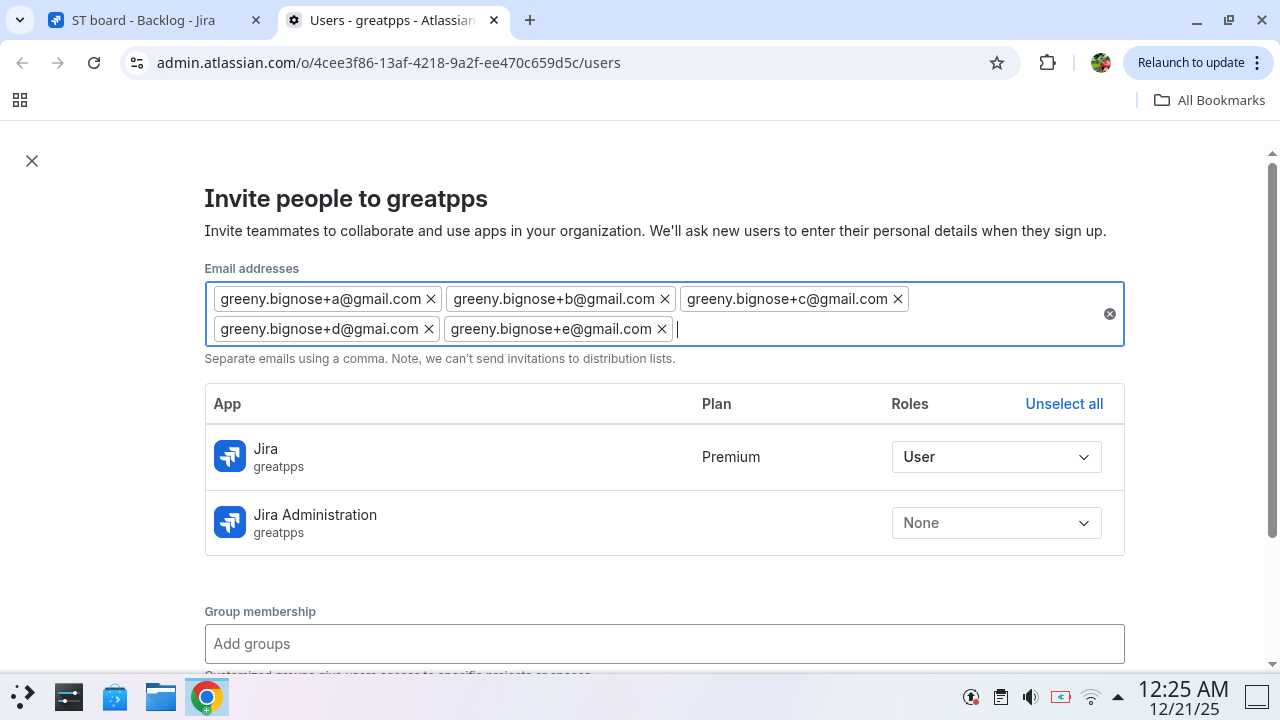Open the application launcher in taskbar

point(23,697)
